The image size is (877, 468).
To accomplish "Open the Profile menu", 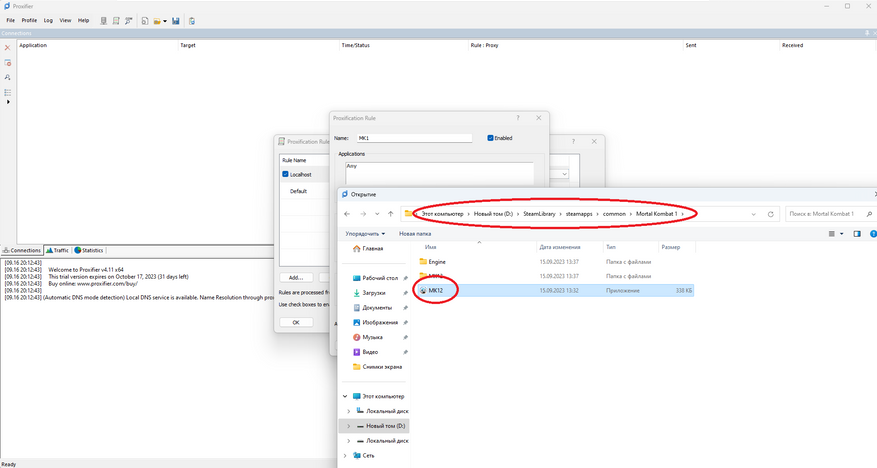I will tap(29, 21).
